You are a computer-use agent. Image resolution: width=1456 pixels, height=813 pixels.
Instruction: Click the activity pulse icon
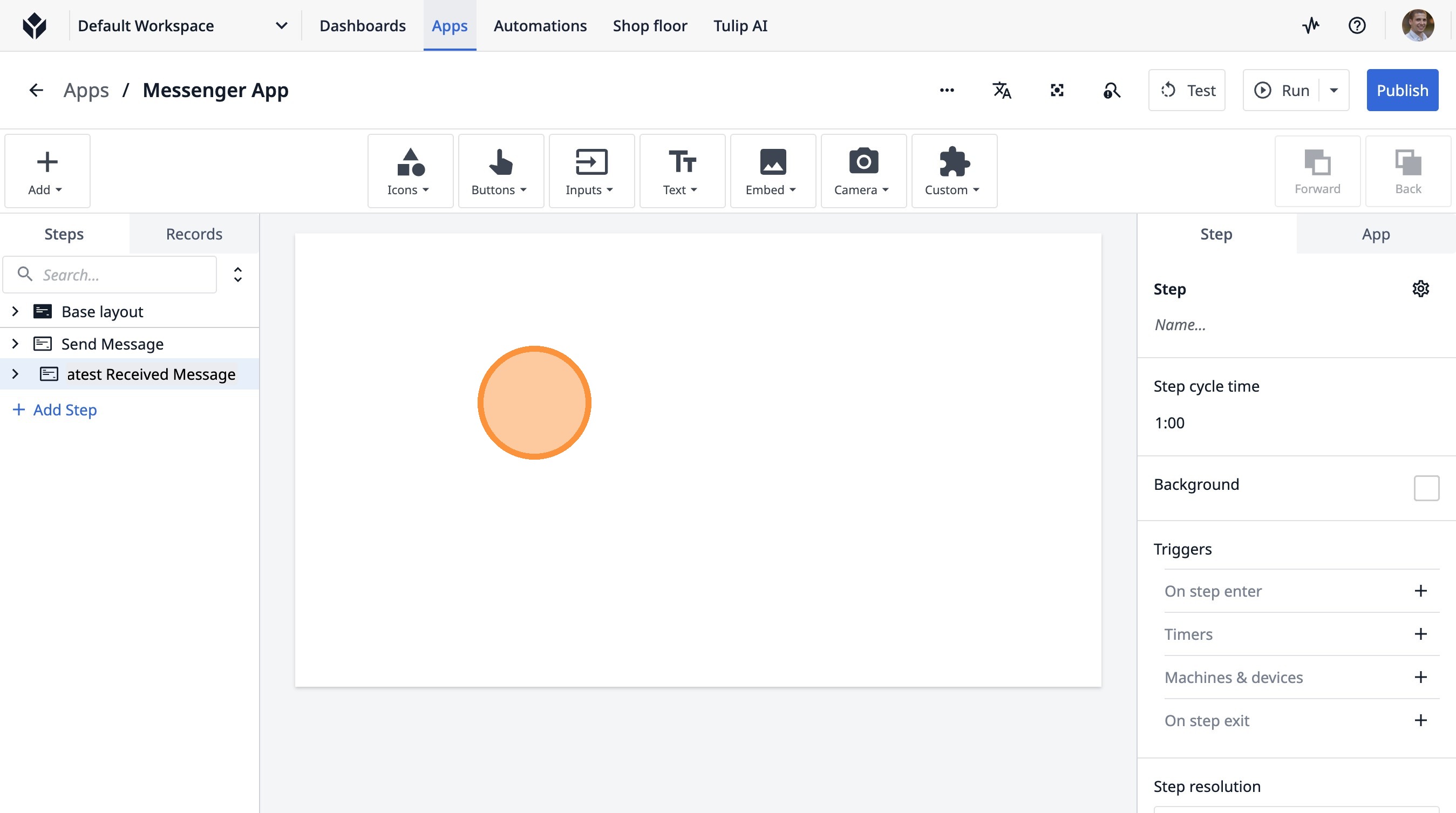pos(1311,25)
